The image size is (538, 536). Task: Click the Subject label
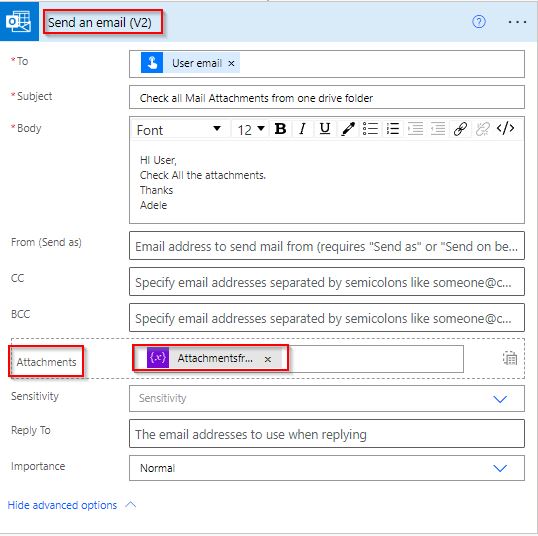point(34,96)
